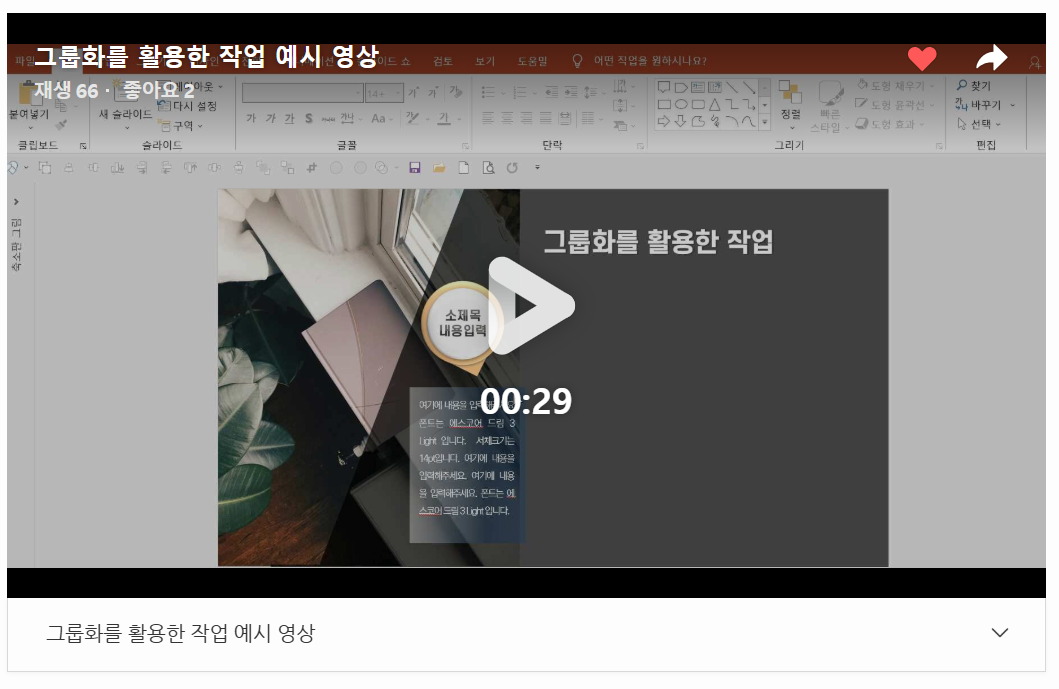Open the 도형 윤곽선 shape outline dropdown
The height and width of the screenshot is (689, 1059).
(896, 105)
